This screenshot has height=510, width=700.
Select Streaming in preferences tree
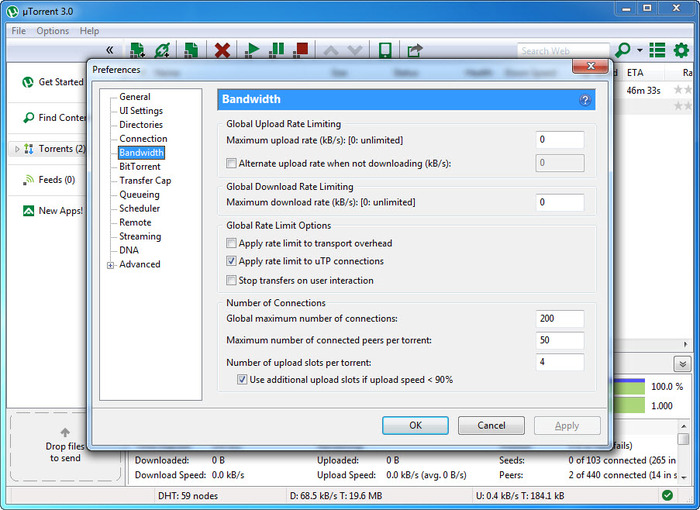pyautogui.click(x=140, y=236)
